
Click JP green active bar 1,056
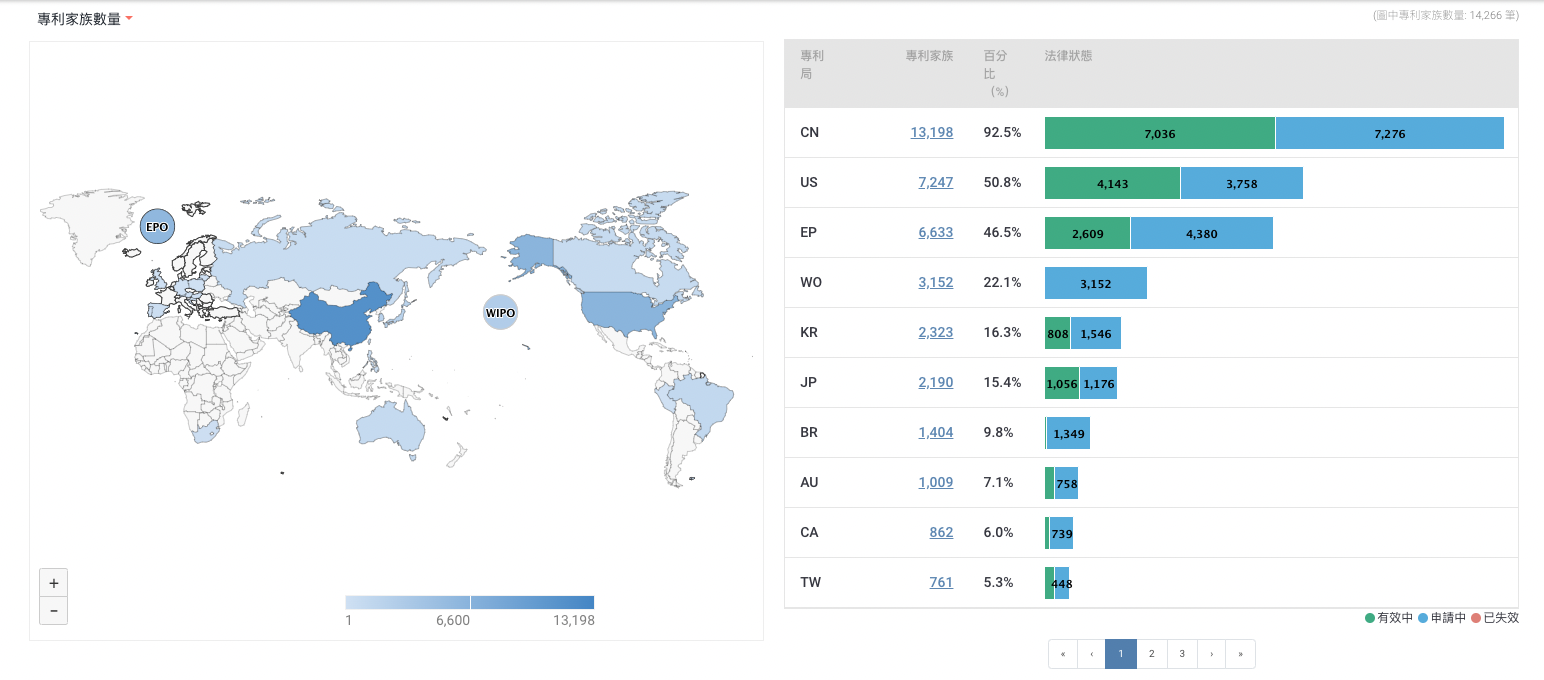(1062, 383)
